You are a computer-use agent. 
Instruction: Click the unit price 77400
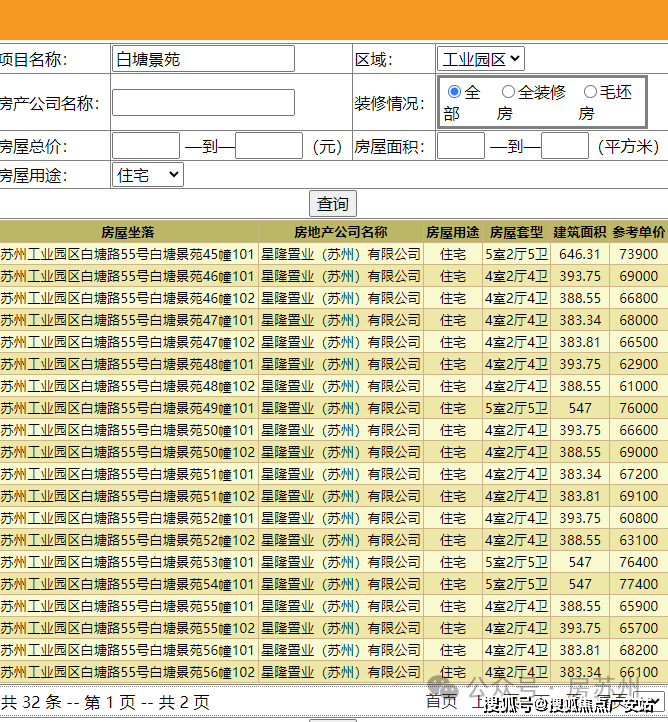639,584
